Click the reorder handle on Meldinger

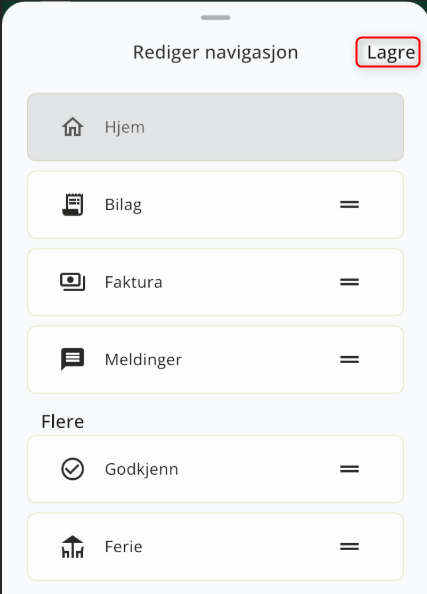349,360
